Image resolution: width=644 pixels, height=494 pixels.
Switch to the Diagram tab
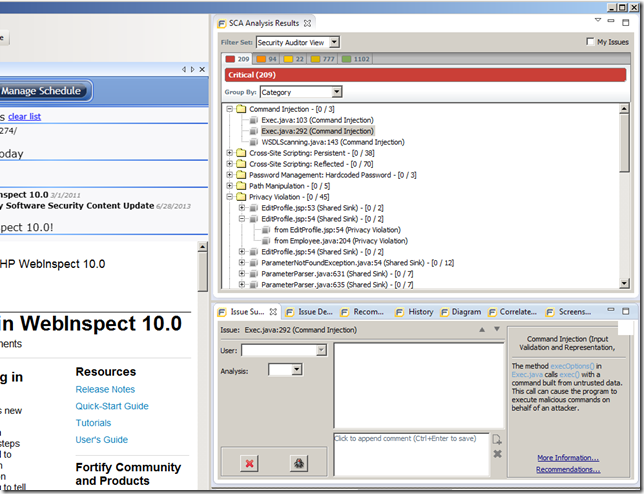pos(461,312)
